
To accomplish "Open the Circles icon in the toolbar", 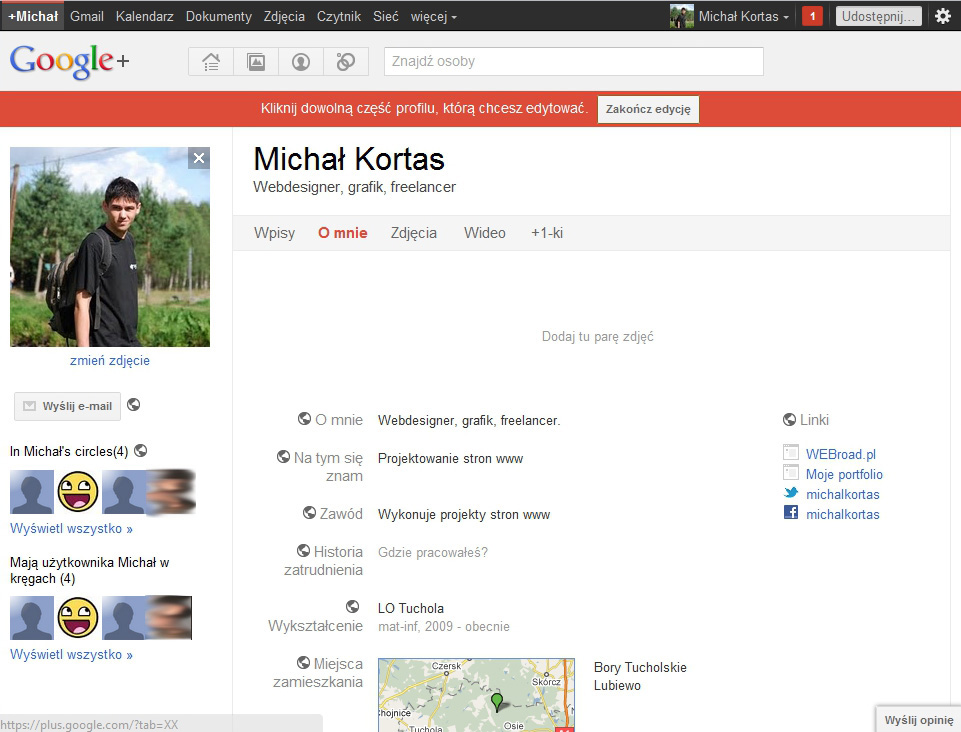I will tap(346, 62).
